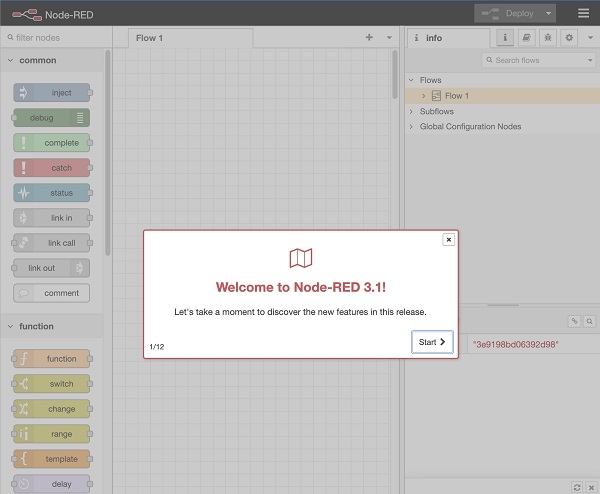This screenshot has height=494, width=600.
Task: Click the palette vertical scrollbar
Action: click(108, 153)
